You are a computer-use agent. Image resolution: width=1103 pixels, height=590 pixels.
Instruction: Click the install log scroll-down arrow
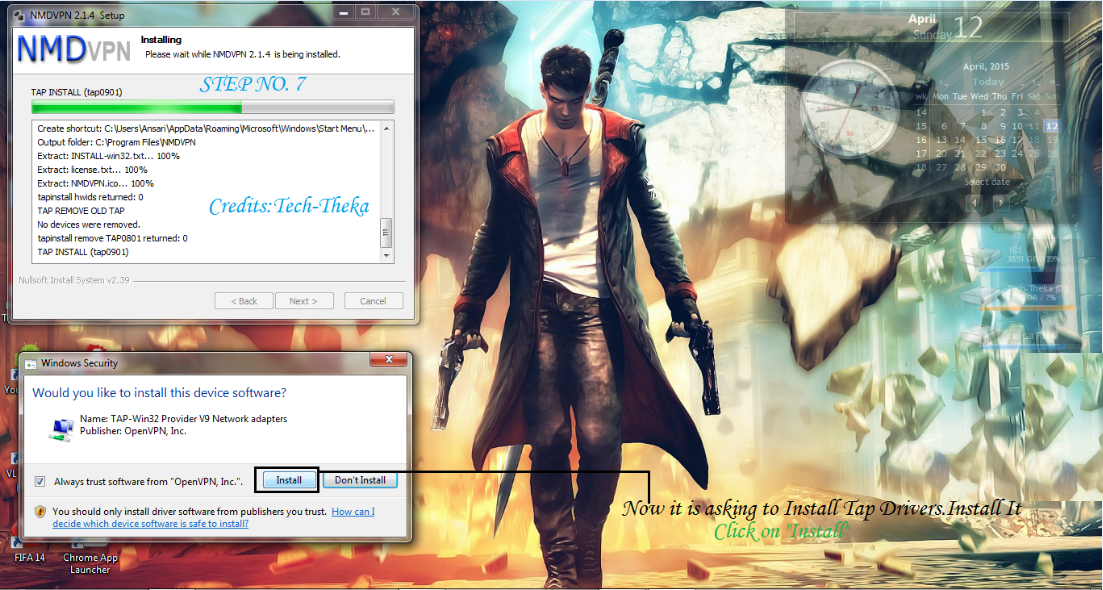click(x=386, y=256)
